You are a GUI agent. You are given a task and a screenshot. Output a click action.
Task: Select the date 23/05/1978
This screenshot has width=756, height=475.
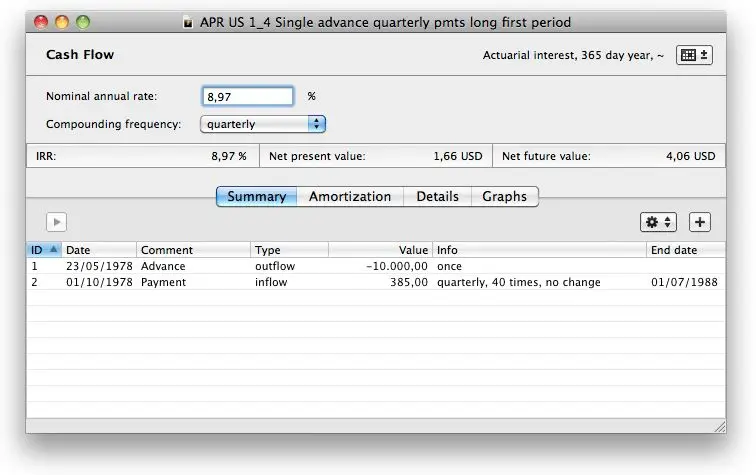(x=99, y=266)
